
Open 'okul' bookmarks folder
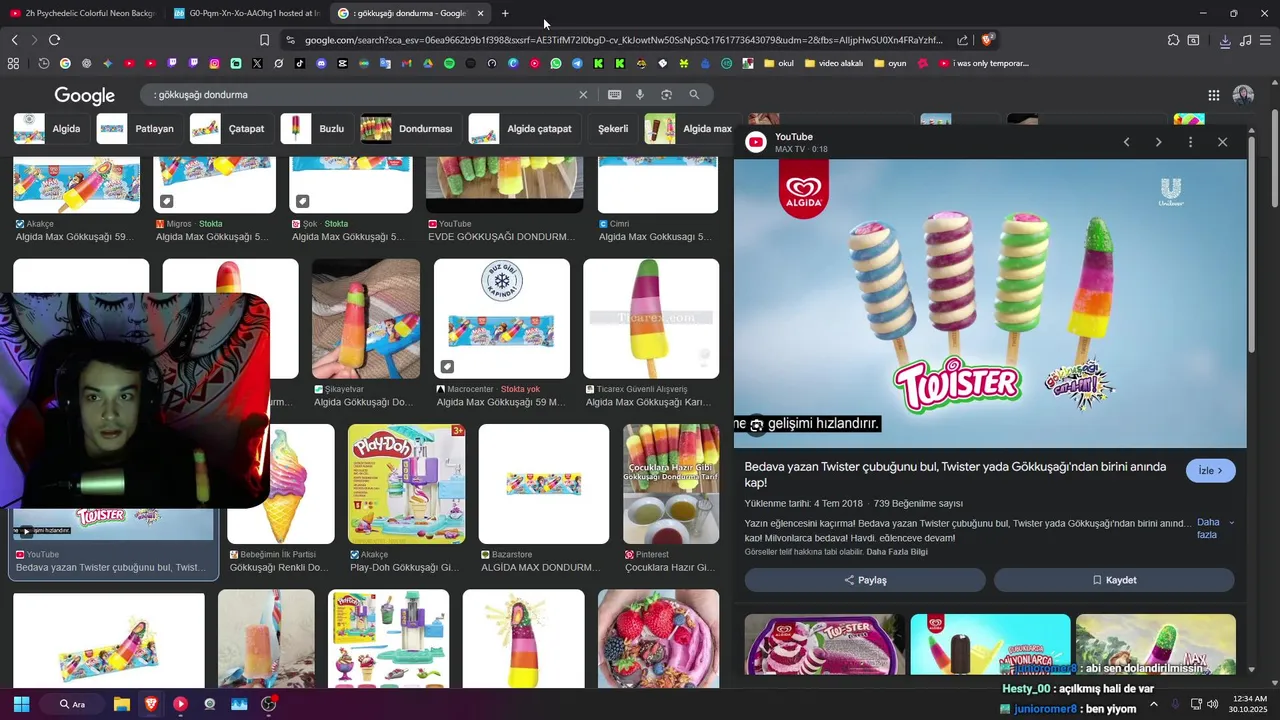(778, 63)
